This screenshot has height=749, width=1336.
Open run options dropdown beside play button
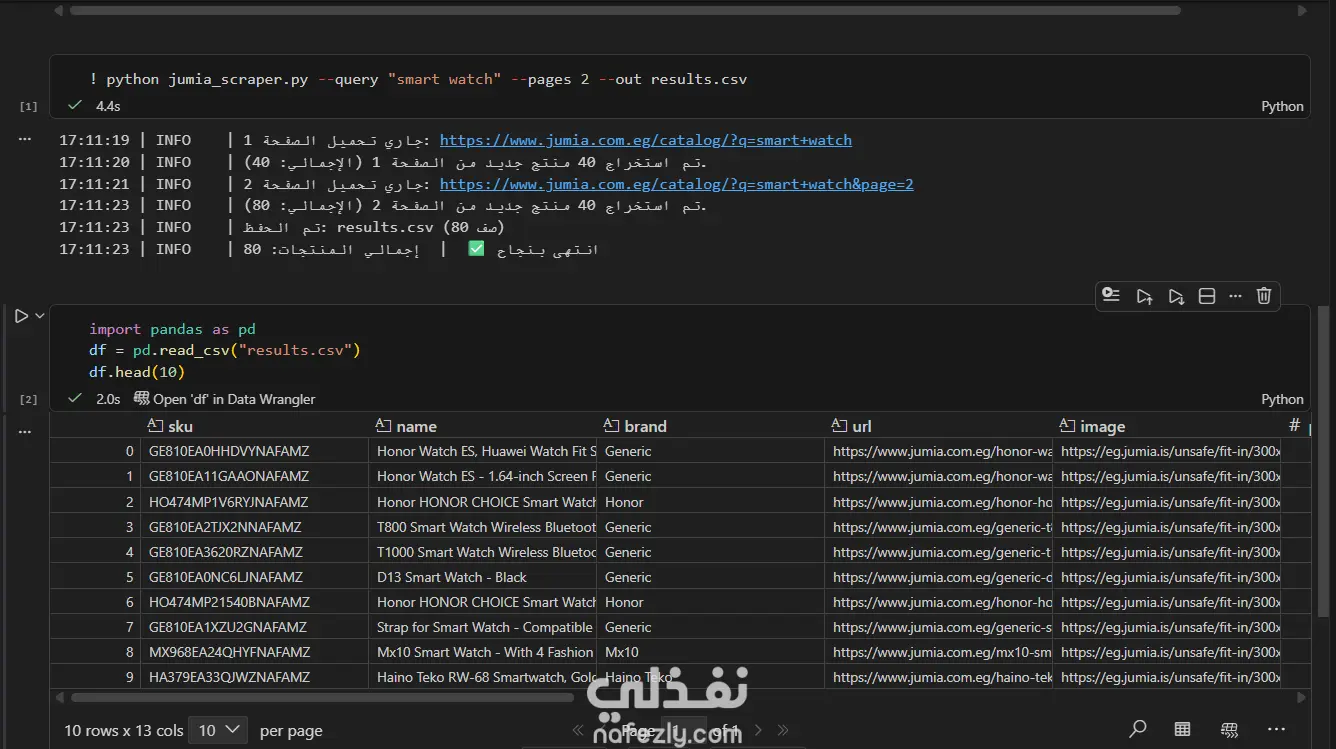(x=40, y=316)
